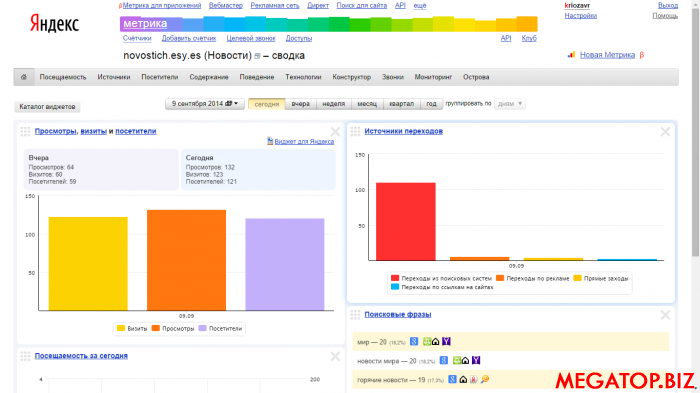Toggle Переходы по рекламе orange legend swatch

pyautogui.click(x=500, y=278)
